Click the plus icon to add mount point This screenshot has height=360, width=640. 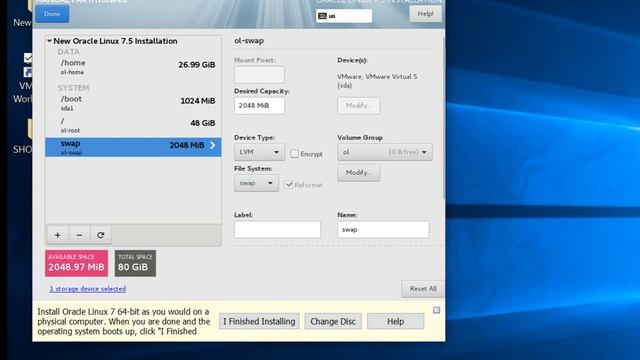[x=58, y=235]
